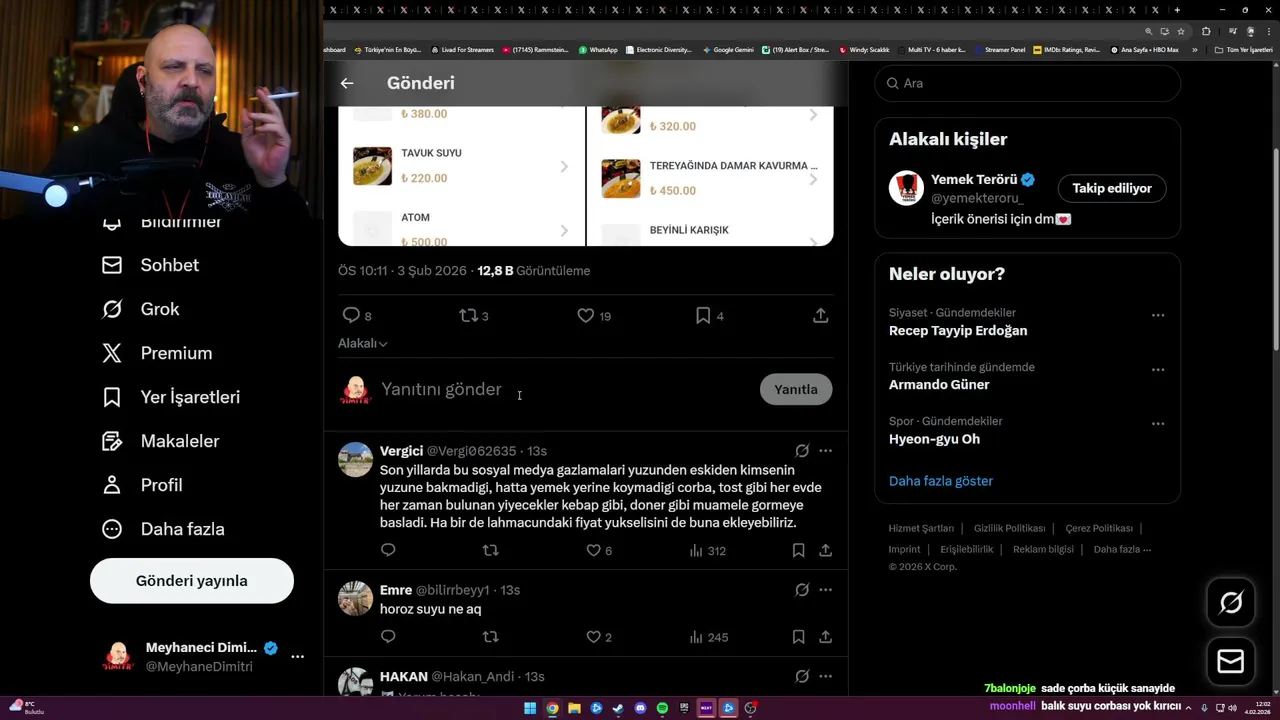1280x720 pixels.
Task: Repost Vergici's comment
Action: coord(490,550)
